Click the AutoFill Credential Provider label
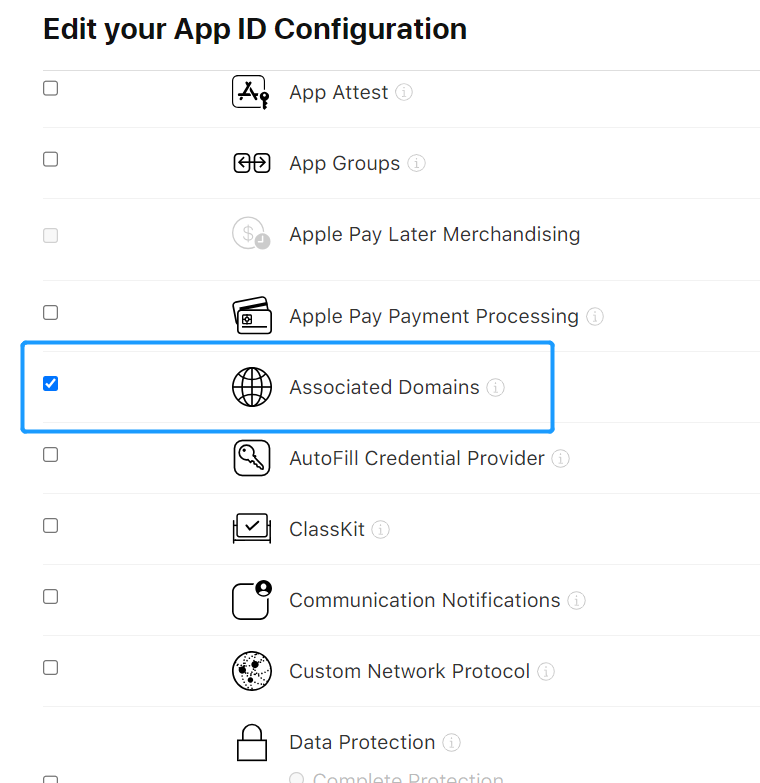 (417, 458)
